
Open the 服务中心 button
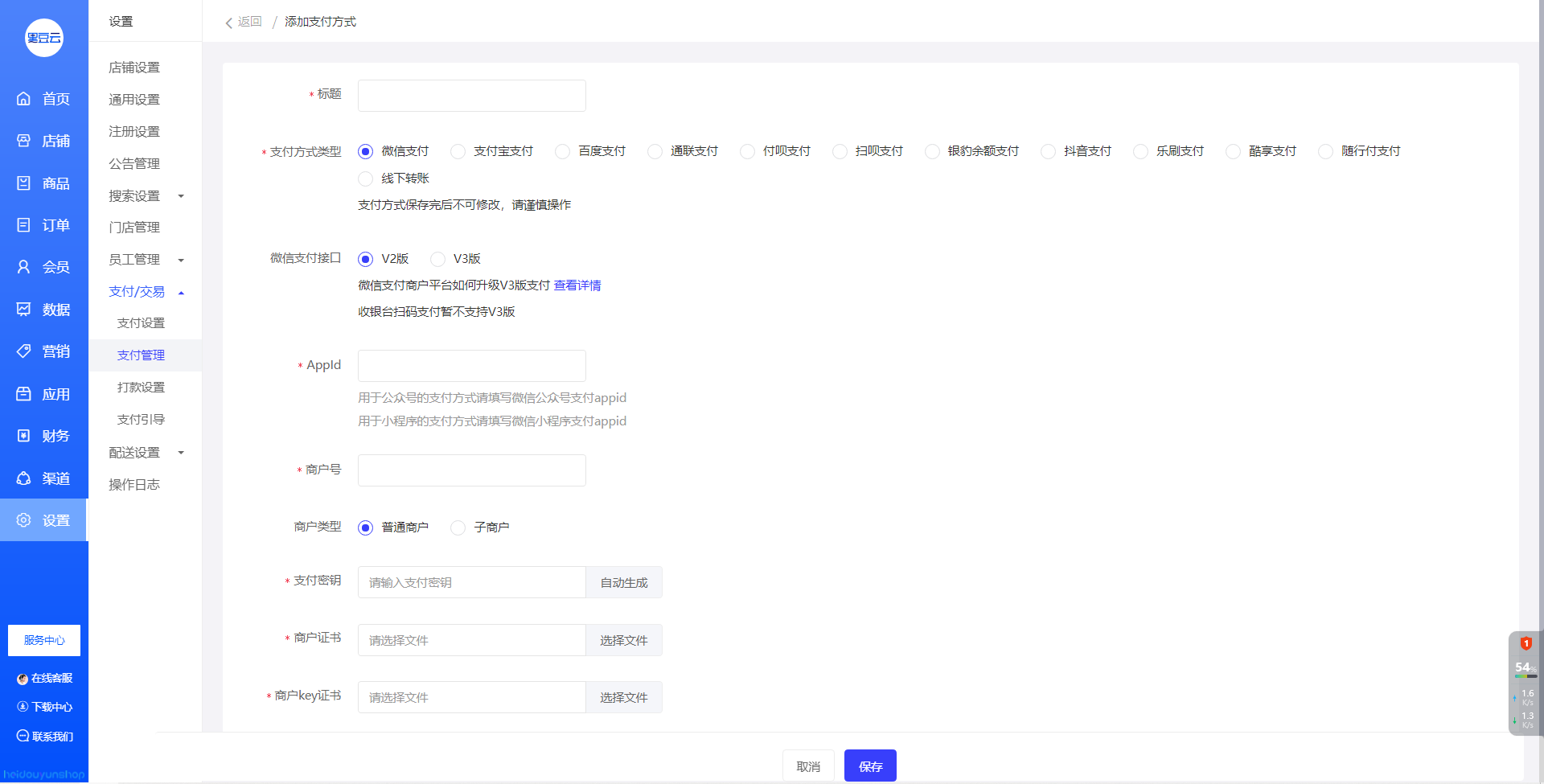pos(44,641)
